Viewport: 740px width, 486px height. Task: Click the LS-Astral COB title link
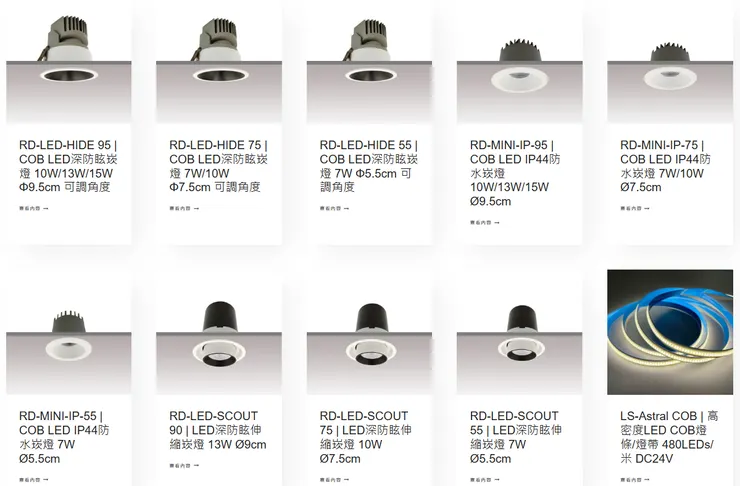click(x=669, y=437)
